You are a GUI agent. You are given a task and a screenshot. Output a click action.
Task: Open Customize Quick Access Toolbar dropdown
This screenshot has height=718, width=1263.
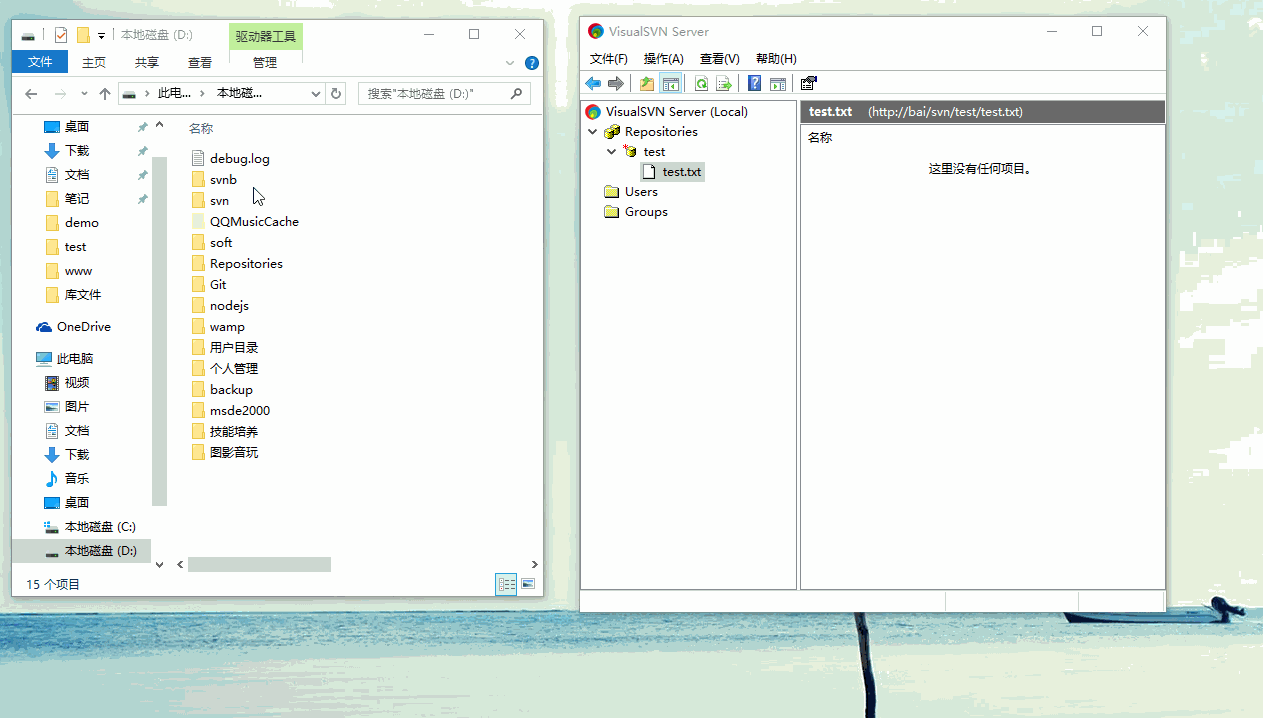pyautogui.click(x=101, y=36)
